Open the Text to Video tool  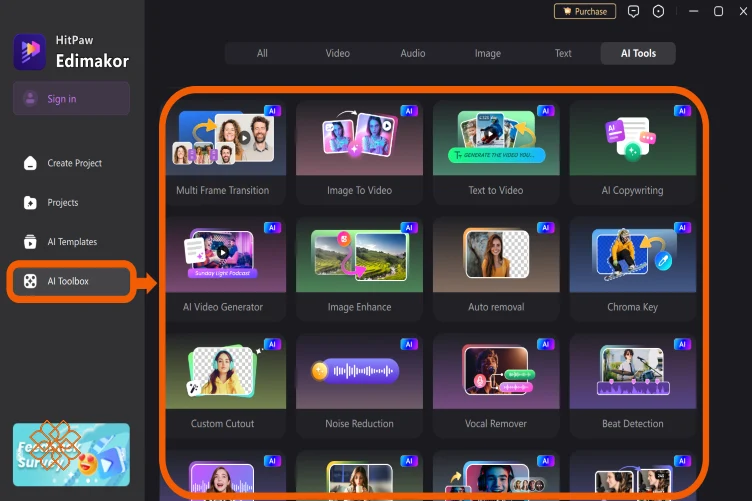pos(496,153)
